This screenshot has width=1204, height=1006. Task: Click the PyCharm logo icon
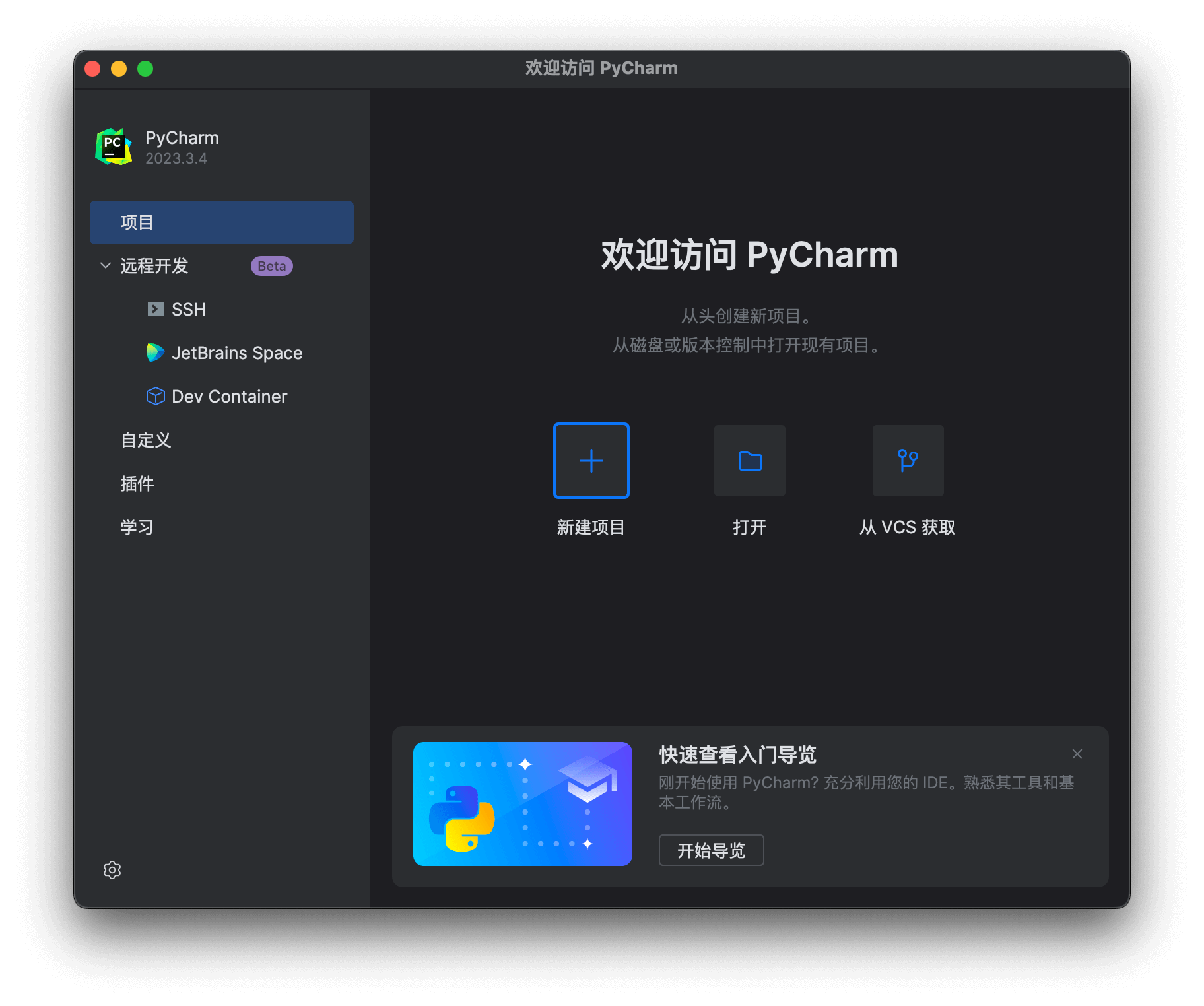click(x=114, y=147)
